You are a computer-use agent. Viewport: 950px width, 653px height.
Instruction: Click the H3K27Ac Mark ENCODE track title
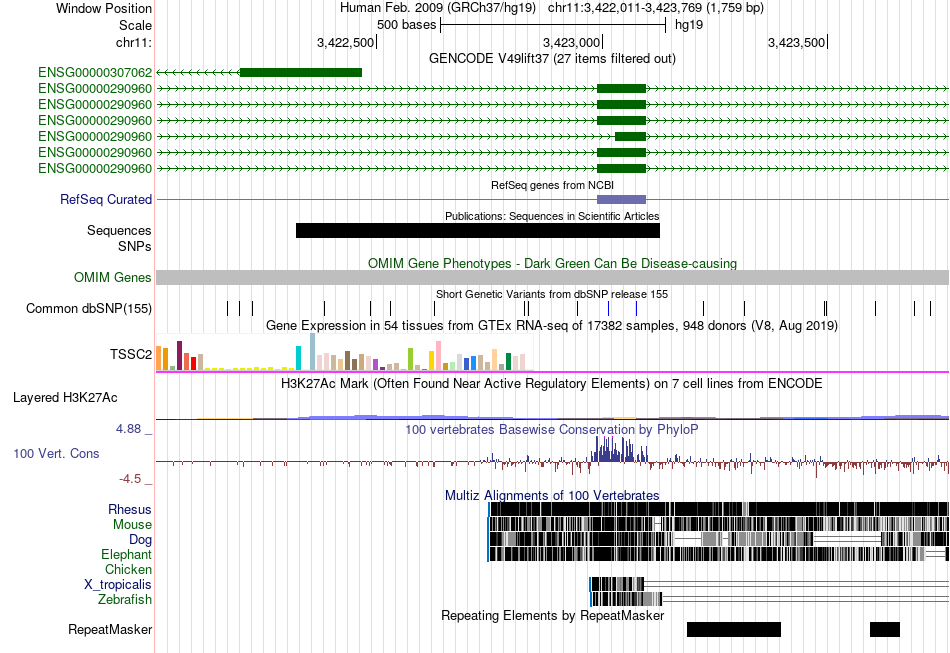coord(552,384)
